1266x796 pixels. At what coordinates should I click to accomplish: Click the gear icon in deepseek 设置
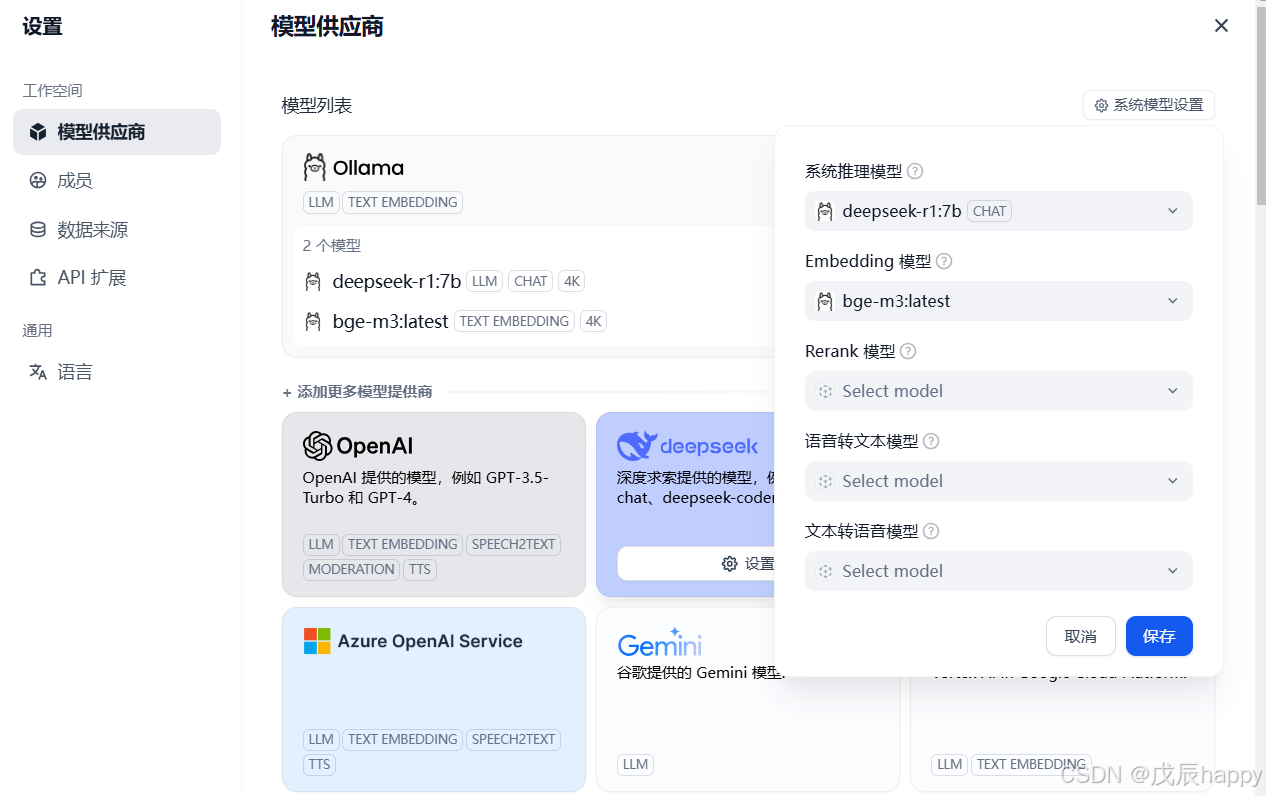pyautogui.click(x=729, y=564)
